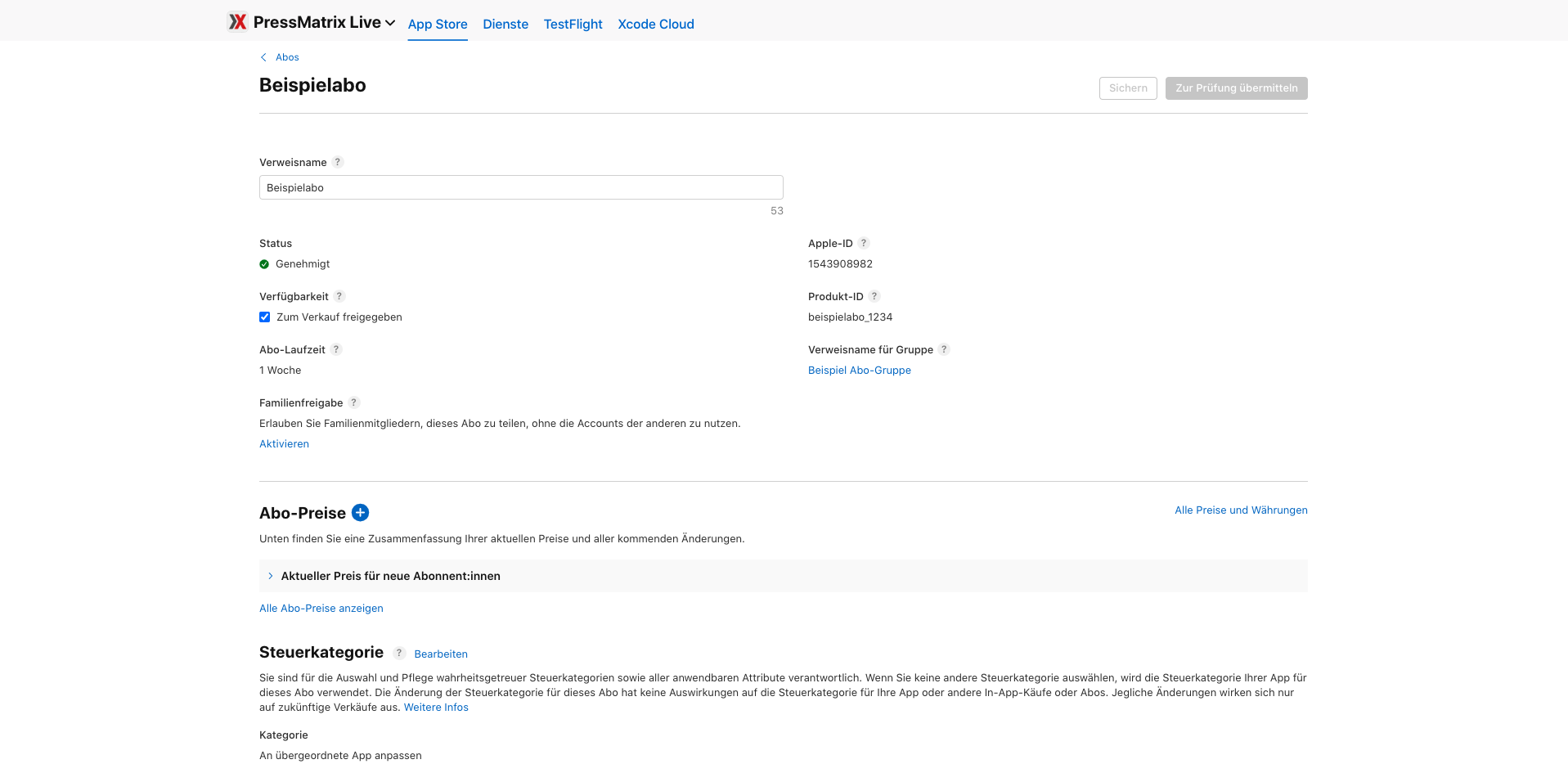Navigate back to Abos link

coord(287,57)
